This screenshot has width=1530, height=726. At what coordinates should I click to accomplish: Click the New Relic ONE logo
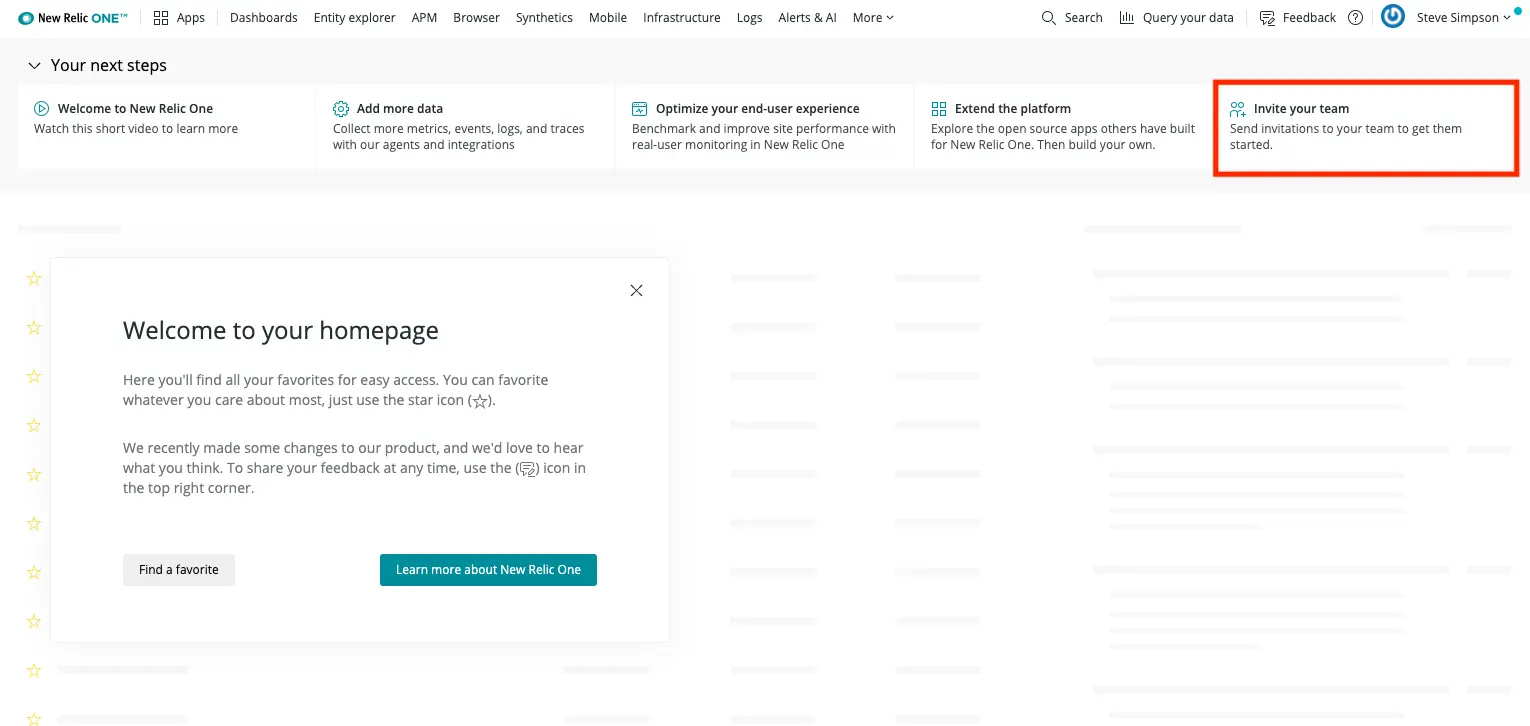(70, 16)
